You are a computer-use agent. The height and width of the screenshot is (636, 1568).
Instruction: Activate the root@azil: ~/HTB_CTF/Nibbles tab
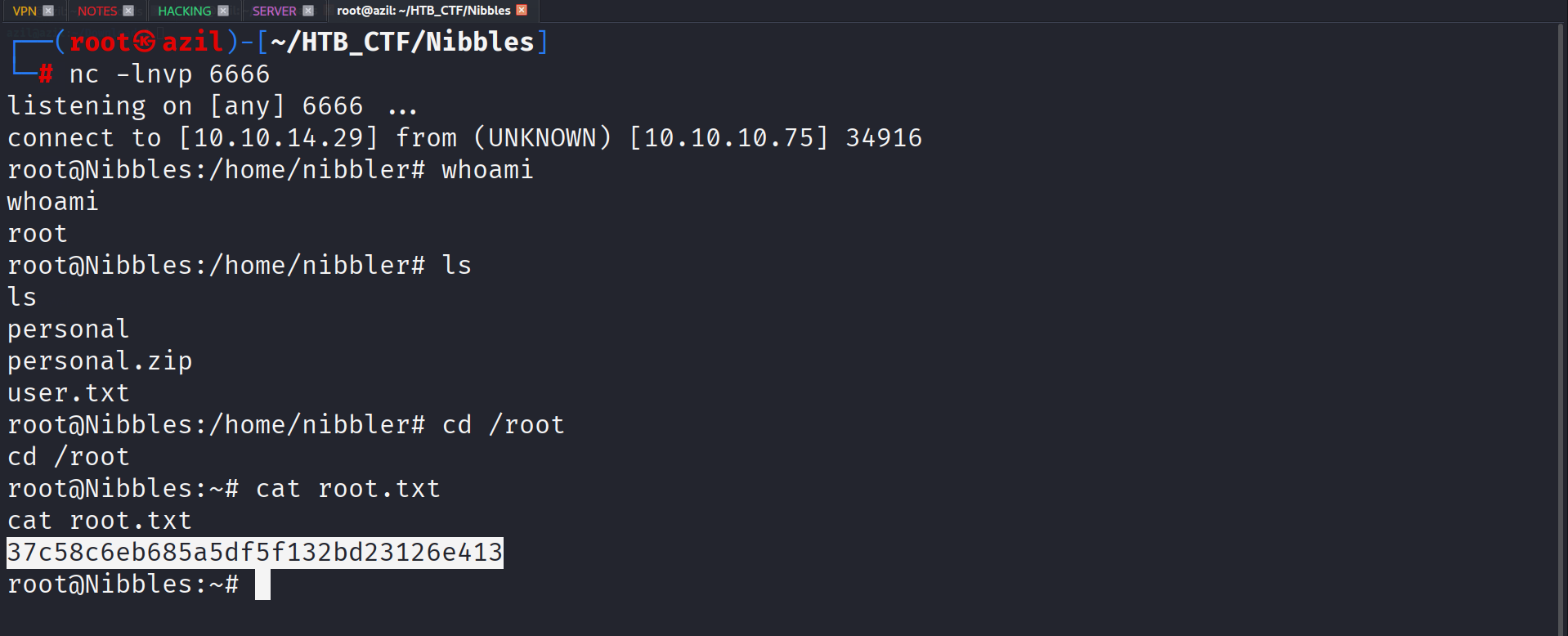pyautogui.click(x=423, y=11)
